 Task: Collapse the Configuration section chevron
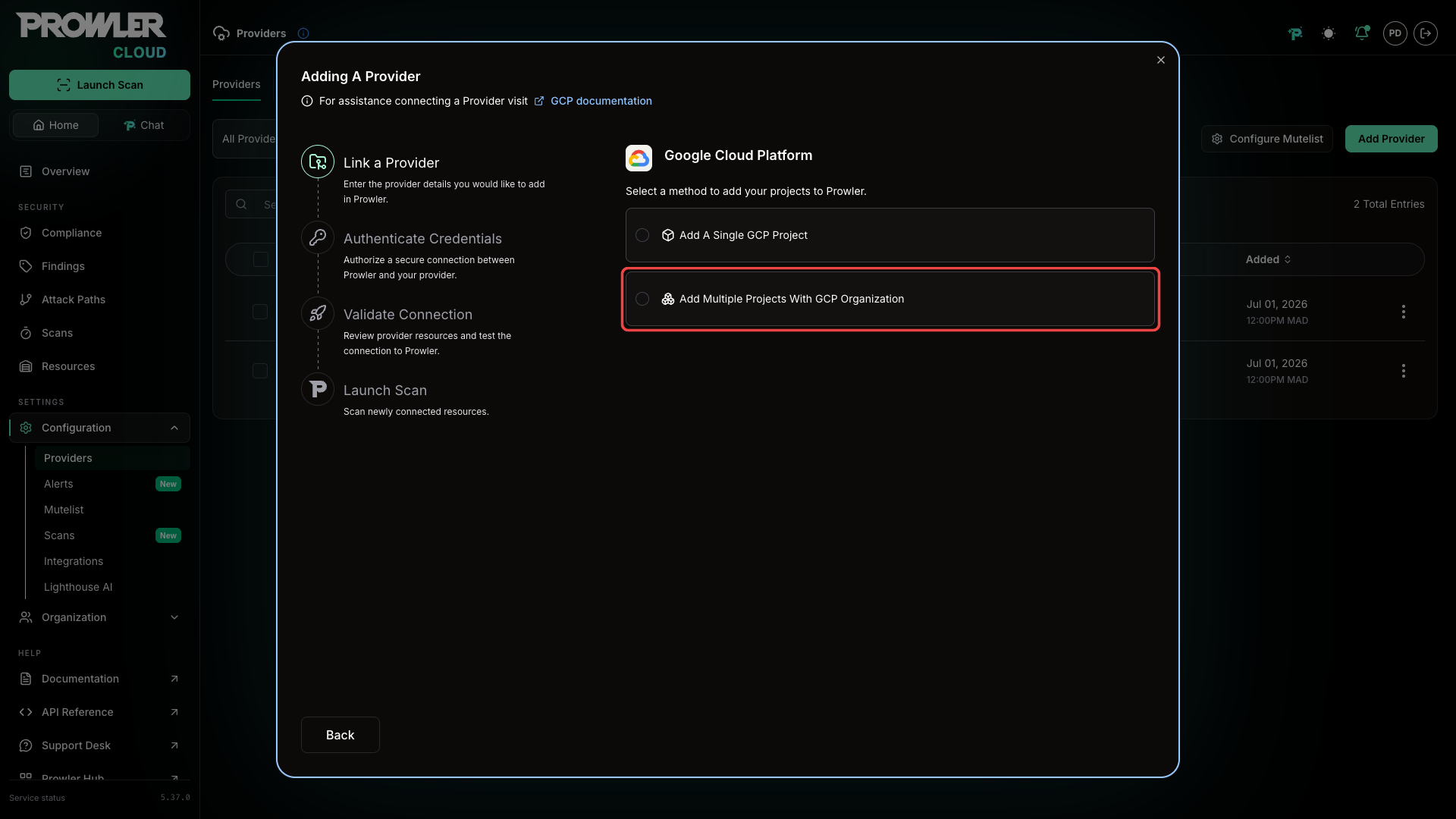pyautogui.click(x=174, y=428)
